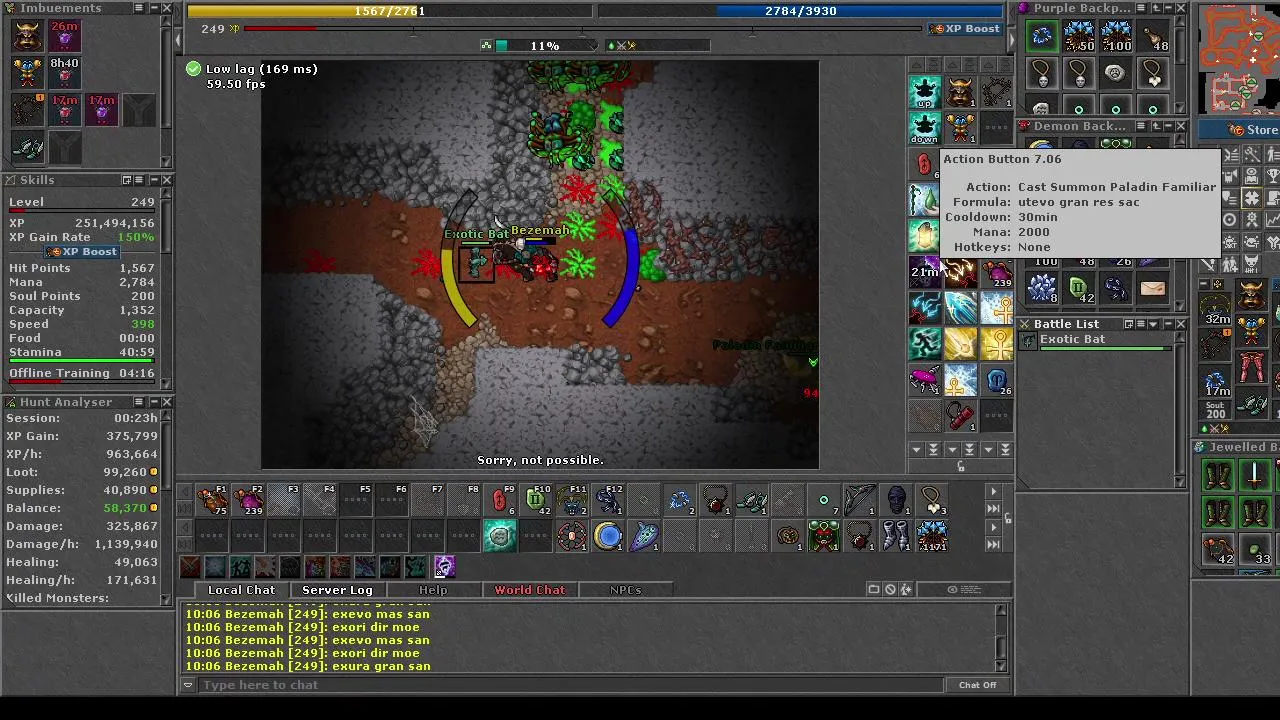Open the chat channel dropdown arrow
Screen dimensions: 1280x720
tap(188, 685)
